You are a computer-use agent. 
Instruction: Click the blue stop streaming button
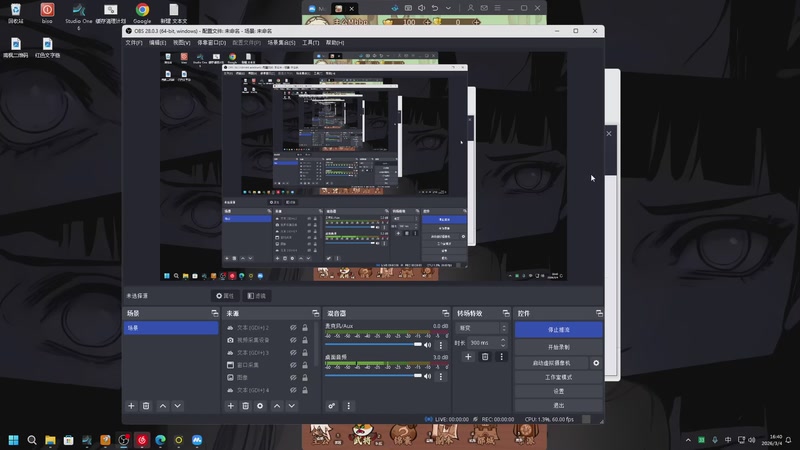(x=559, y=330)
